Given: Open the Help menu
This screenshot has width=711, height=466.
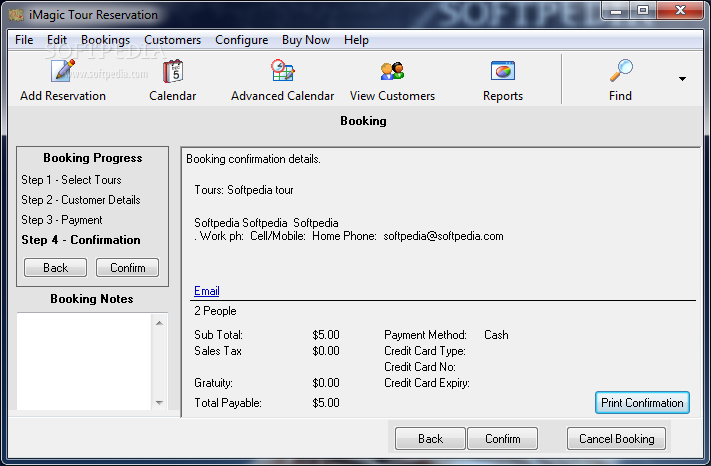Looking at the screenshot, I should pyautogui.click(x=356, y=40).
